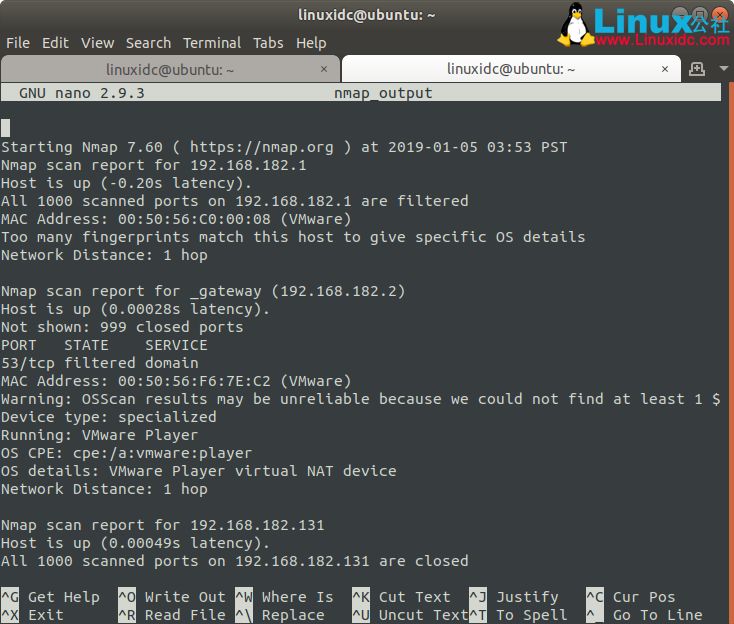
Task: Click 'All 1000 scanned ports on 192.168.182.131' line
Action: pyautogui.click(x=235, y=561)
